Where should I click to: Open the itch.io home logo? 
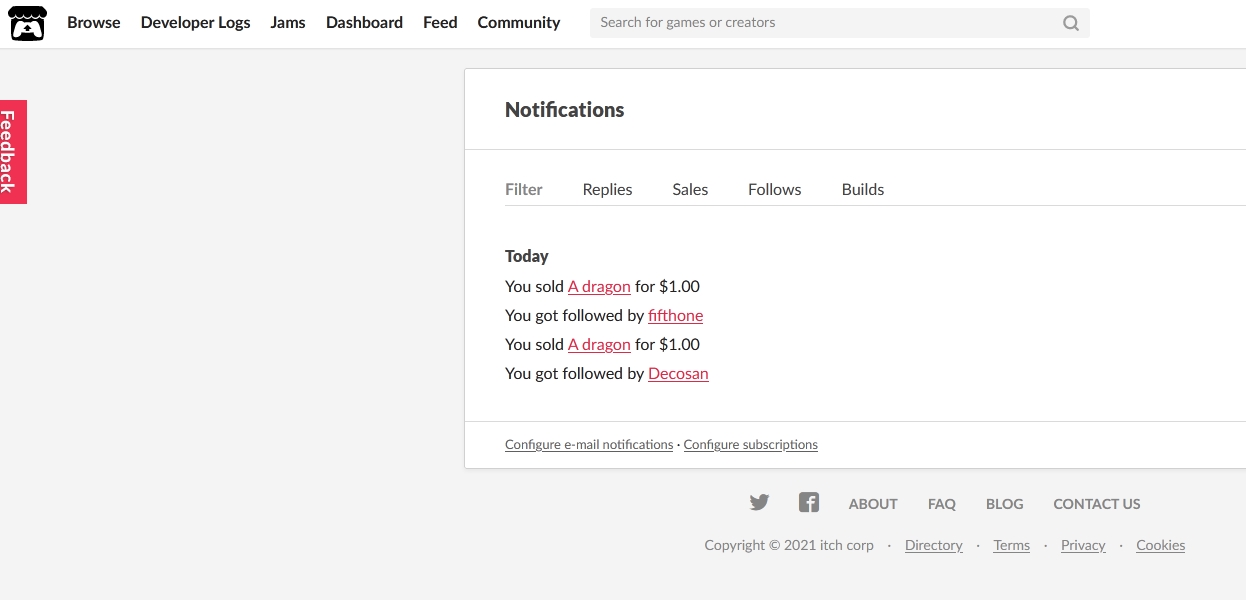click(28, 23)
